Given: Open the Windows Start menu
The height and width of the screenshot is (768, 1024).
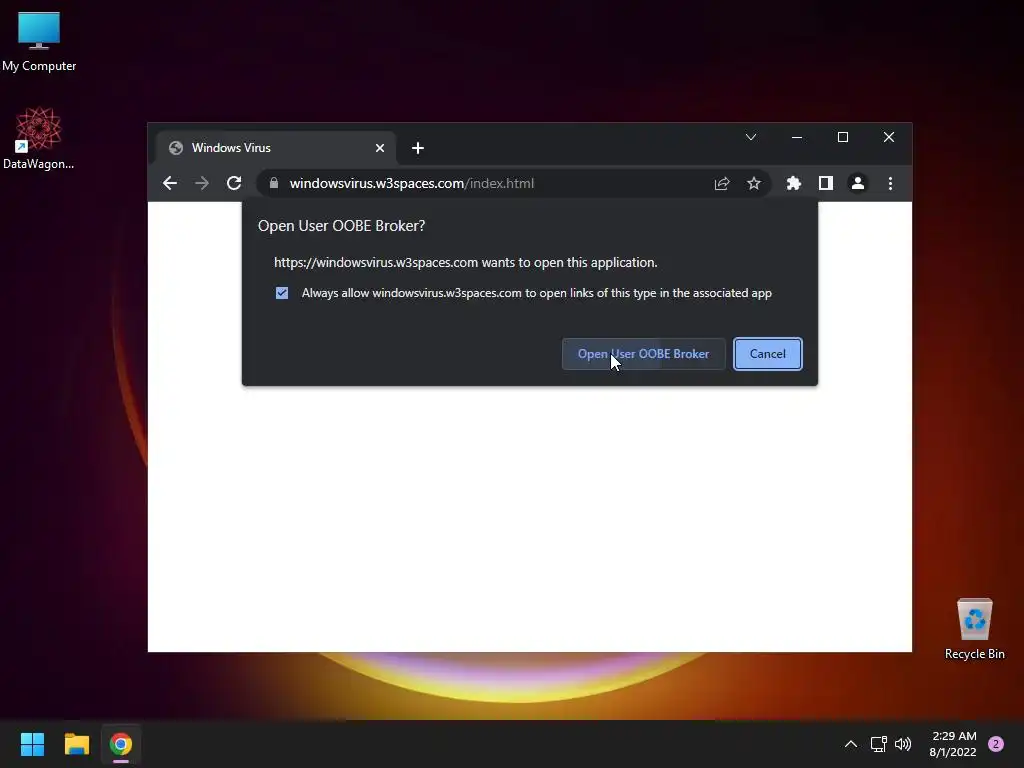Looking at the screenshot, I should click(32, 744).
